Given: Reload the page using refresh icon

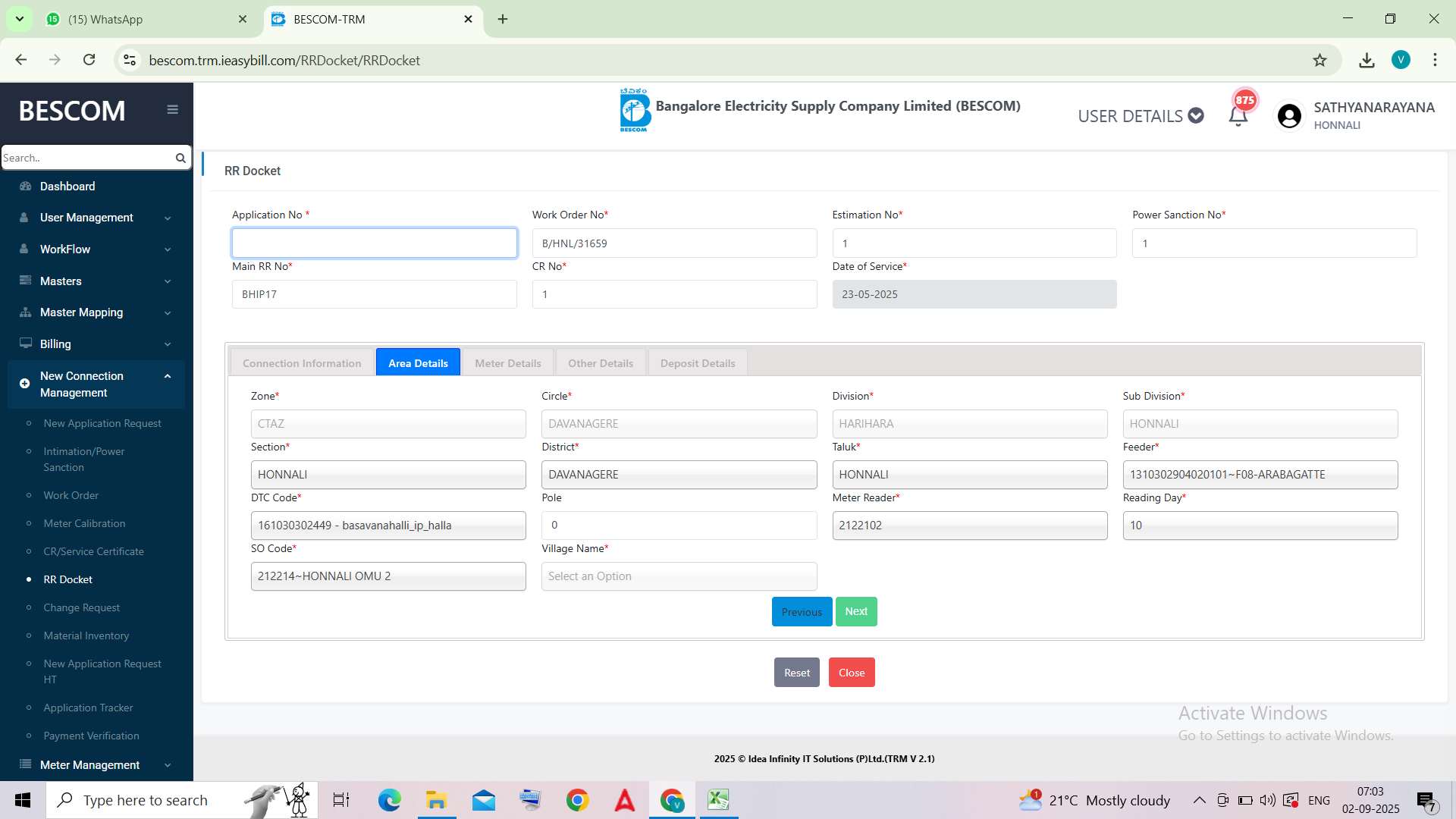Looking at the screenshot, I should pos(89,61).
